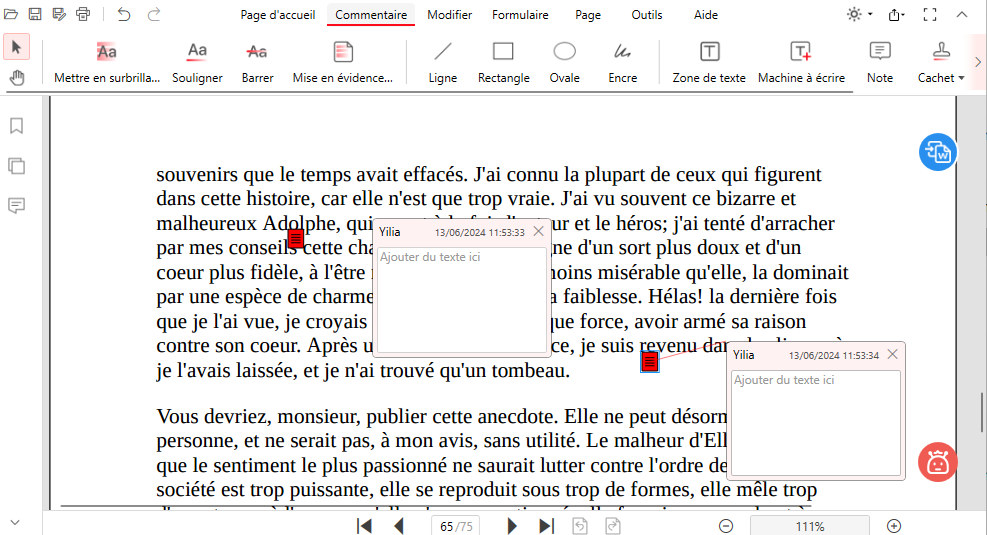Expand more comment tools with right chevron

[978, 62]
